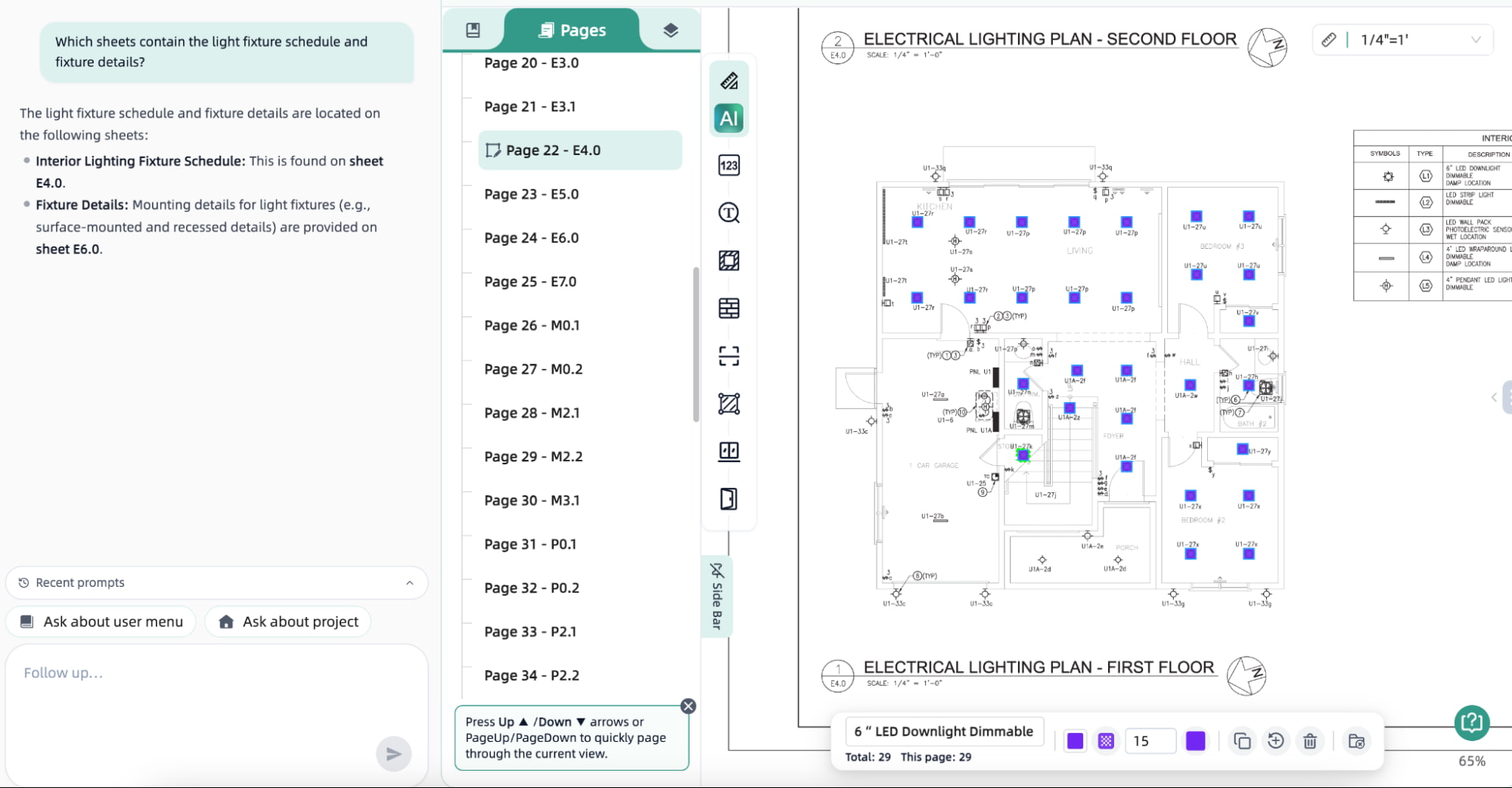The width and height of the screenshot is (1512, 788).
Task: Click the pages list scrollbar
Action: 696,344
